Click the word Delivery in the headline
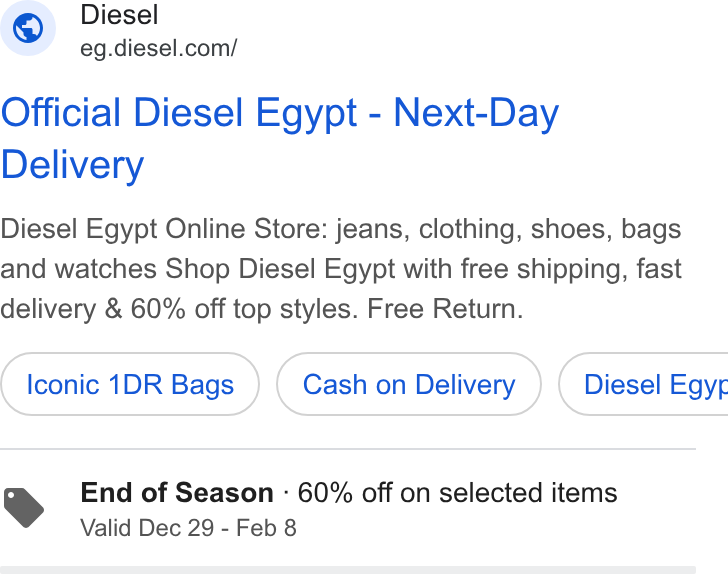Viewport: 728px width, 574px height. click(72, 165)
